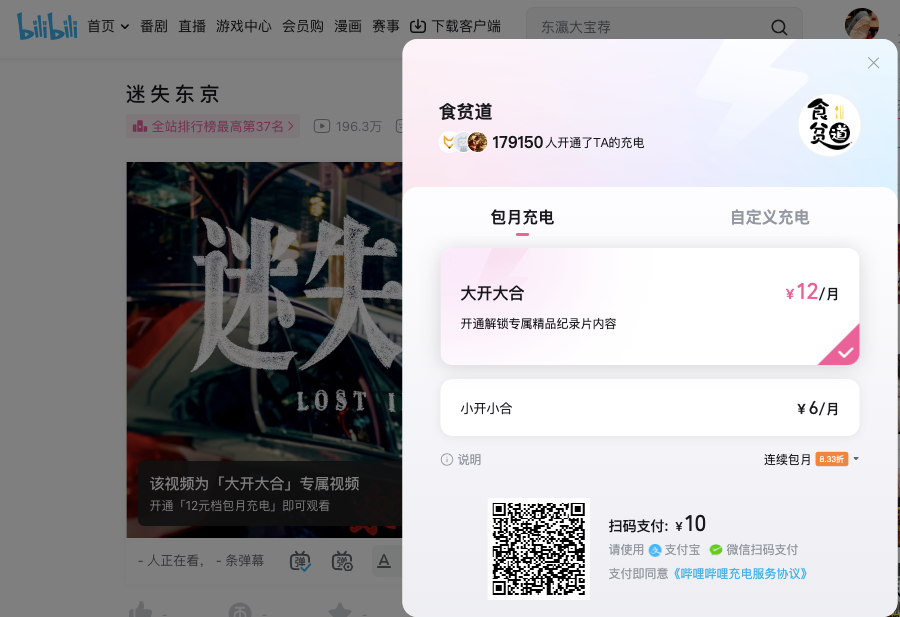
Task: Expand the 首页 dropdown
Action: [x=106, y=26]
